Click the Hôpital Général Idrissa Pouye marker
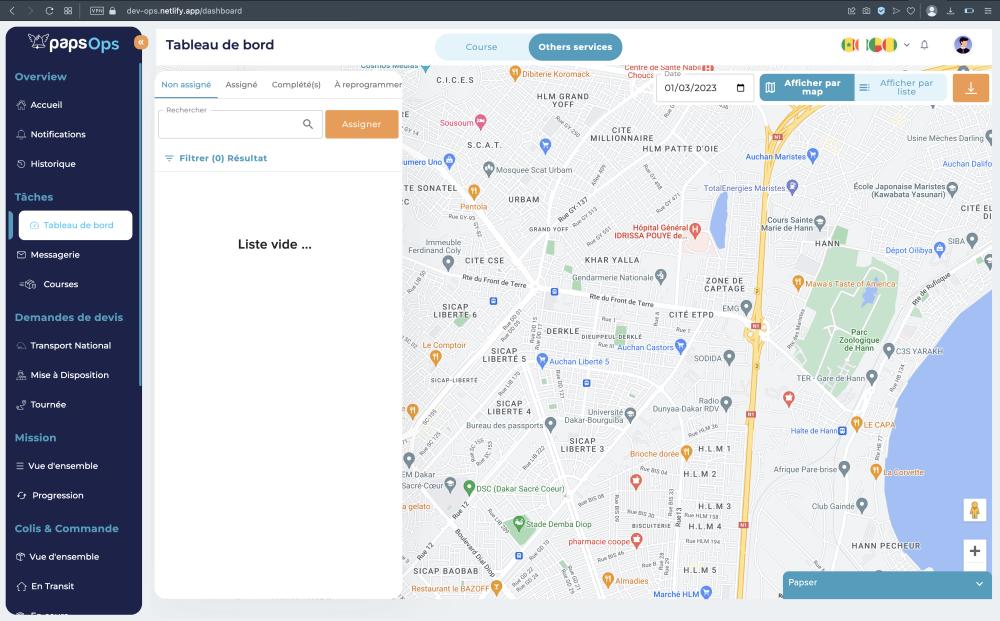This screenshot has height=621, width=1000. pos(695,229)
